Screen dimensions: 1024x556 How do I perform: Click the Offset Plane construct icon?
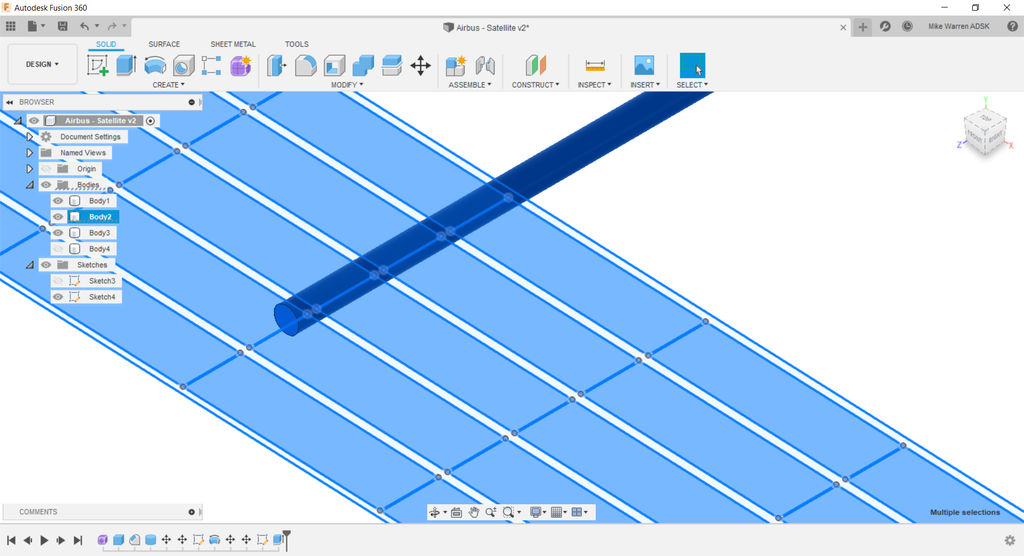click(x=536, y=65)
